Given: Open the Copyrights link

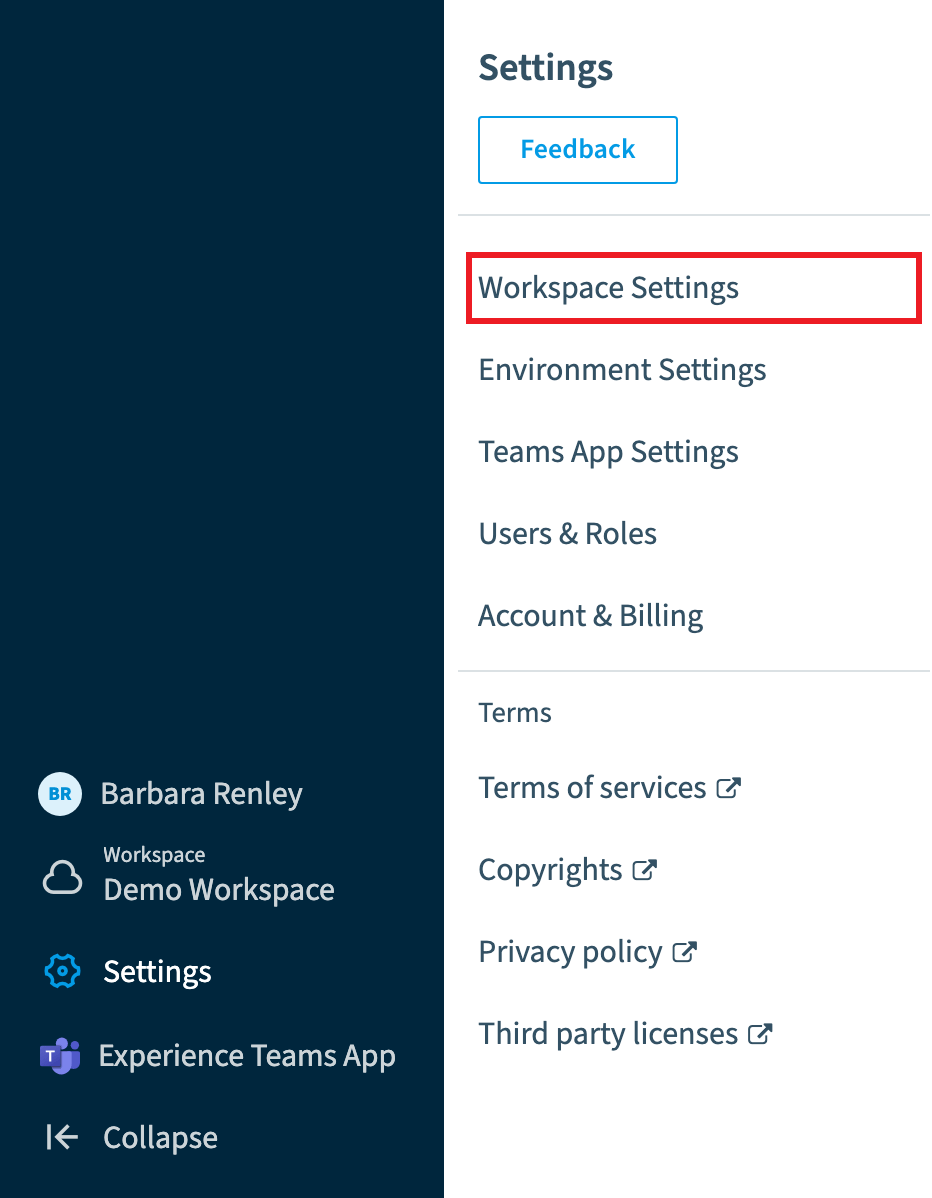Looking at the screenshot, I should pyautogui.click(x=550, y=870).
